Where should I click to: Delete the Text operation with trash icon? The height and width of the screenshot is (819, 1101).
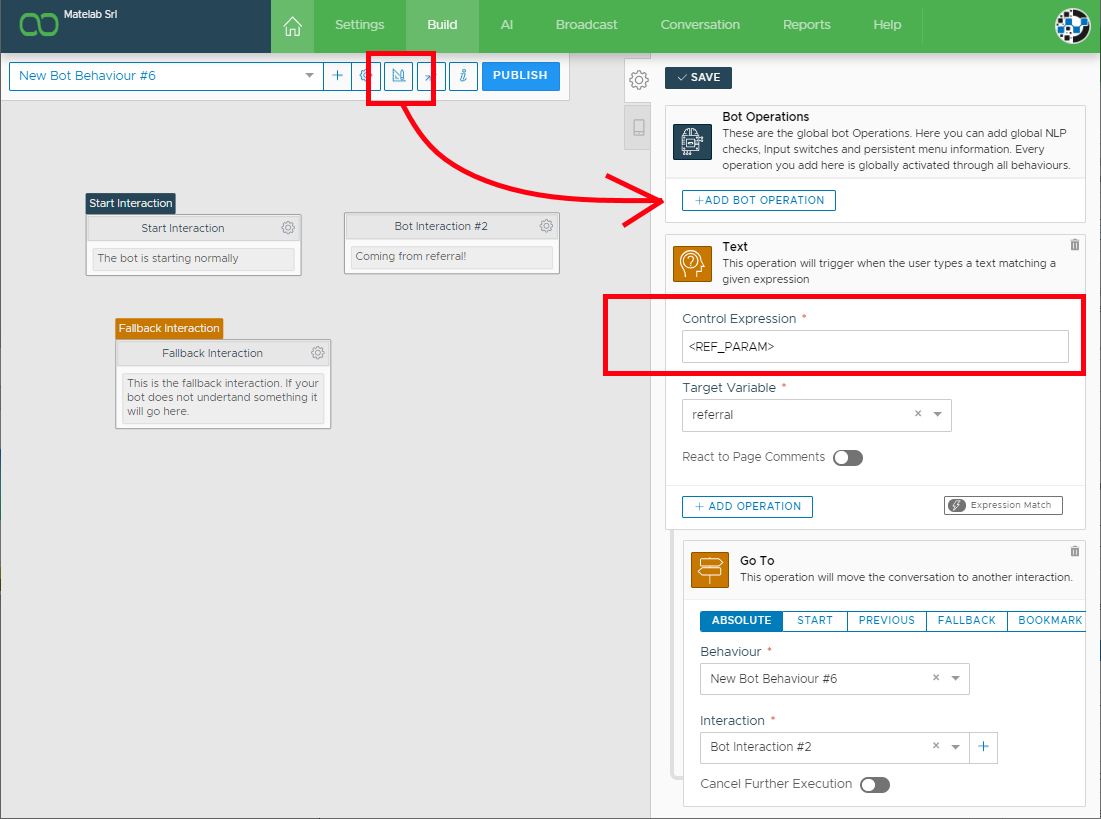click(x=1075, y=245)
